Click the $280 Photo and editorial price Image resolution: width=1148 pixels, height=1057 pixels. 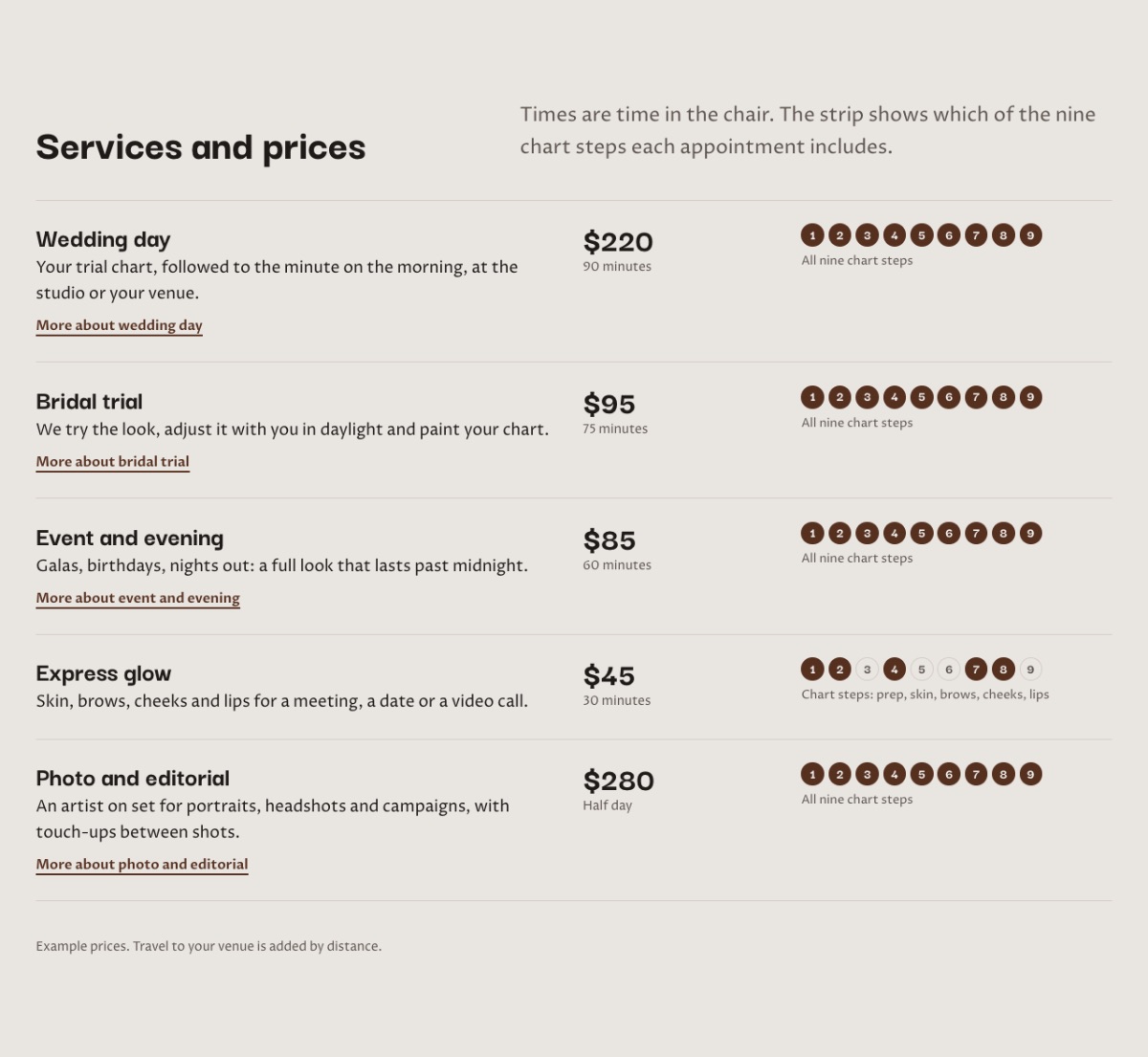click(619, 781)
